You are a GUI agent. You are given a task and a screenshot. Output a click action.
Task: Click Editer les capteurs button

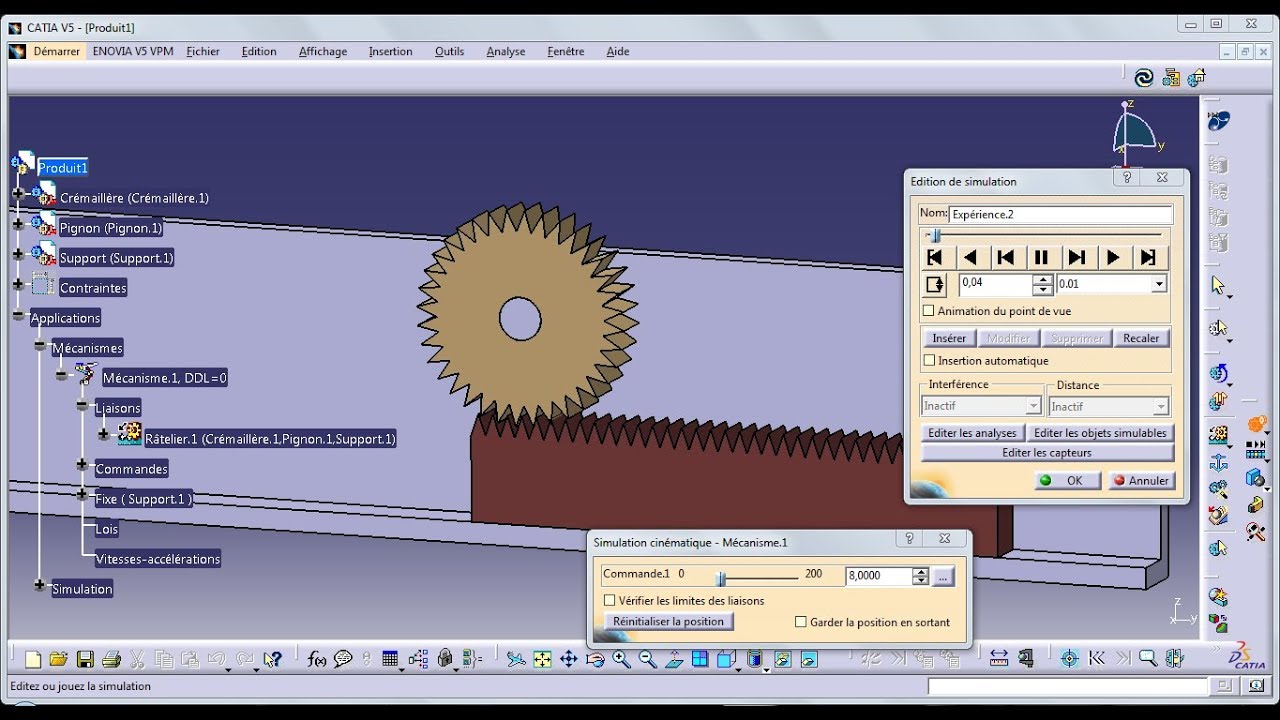point(1047,453)
